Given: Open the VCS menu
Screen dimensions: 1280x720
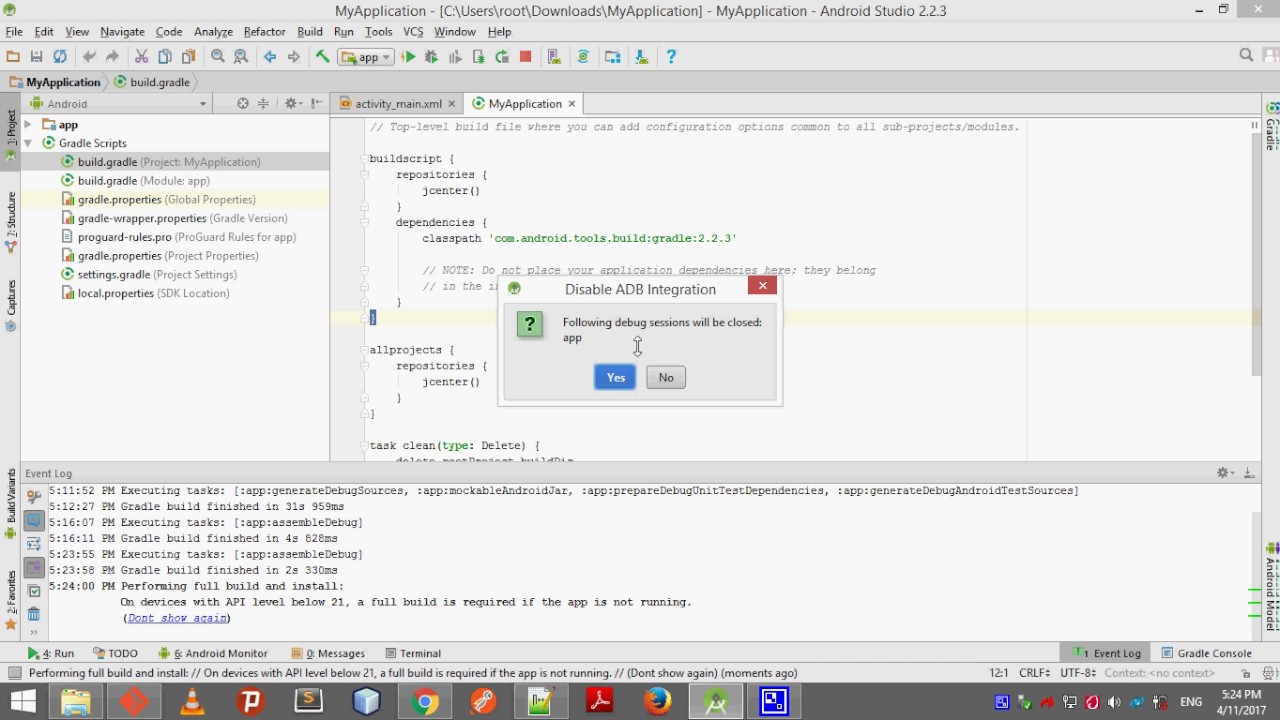Looking at the screenshot, I should click(x=413, y=32).
